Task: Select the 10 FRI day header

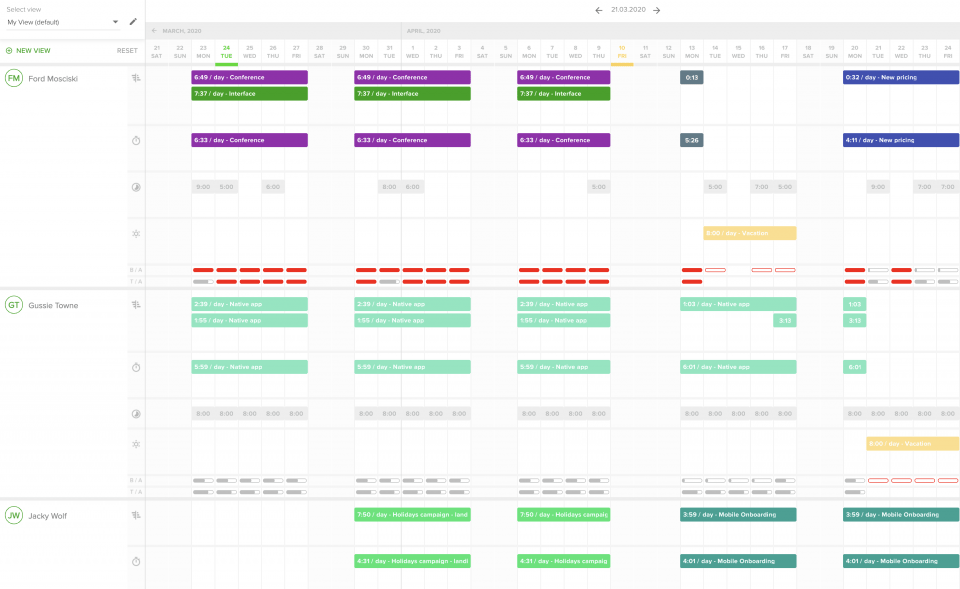Action: pos(622,52)
